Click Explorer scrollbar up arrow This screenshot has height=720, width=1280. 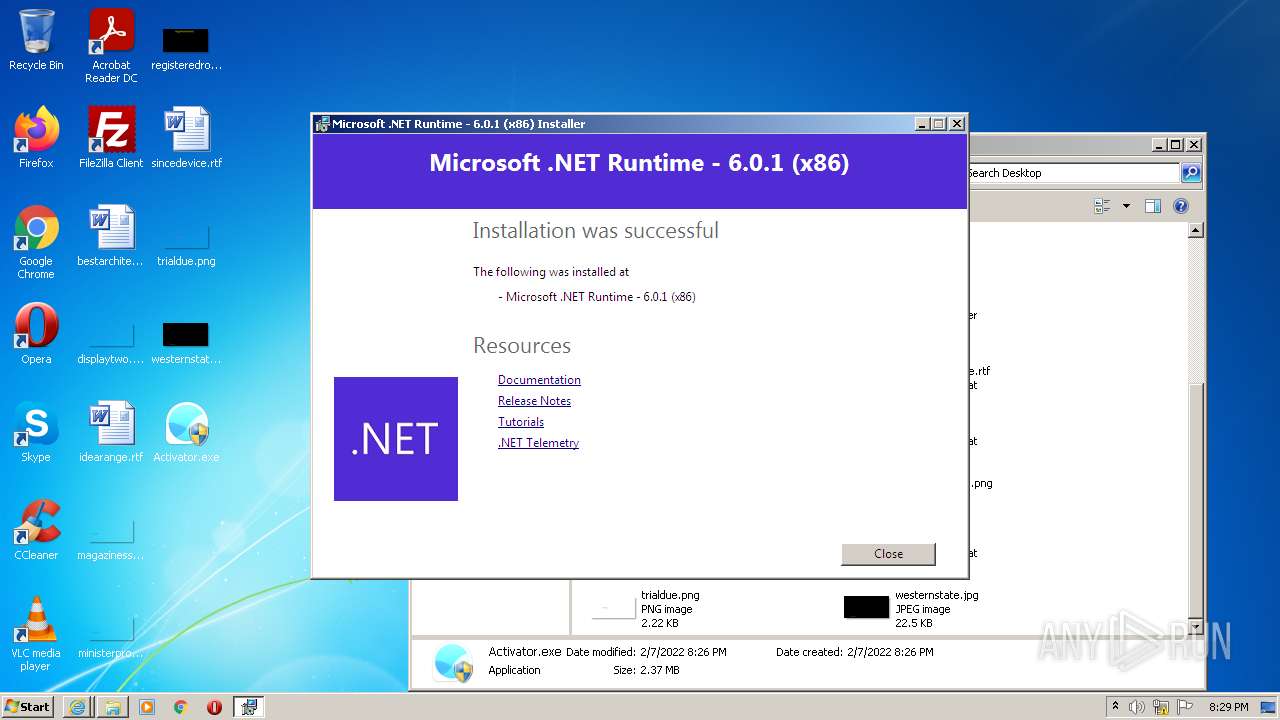[1195, 230]
